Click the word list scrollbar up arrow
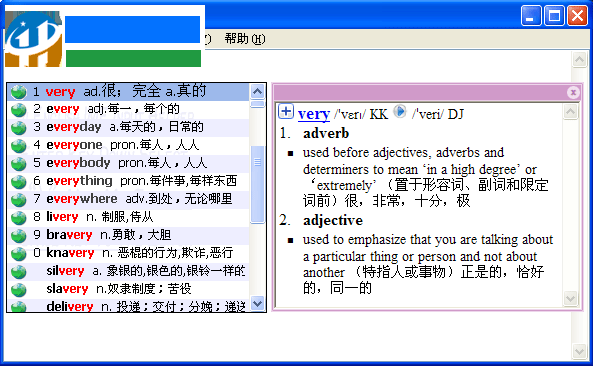The width and height of the screenshot is (593, 366). [257, 92]
